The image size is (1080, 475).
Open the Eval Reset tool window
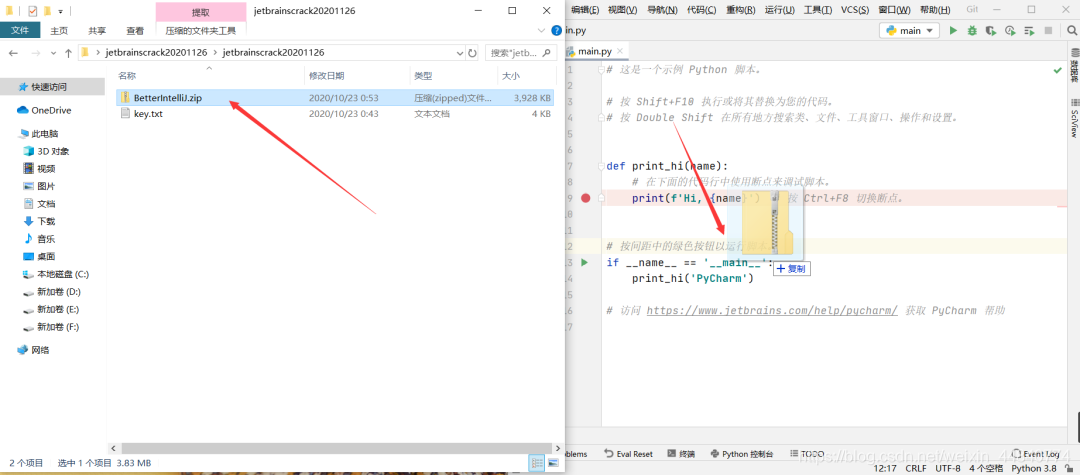(628, 454)
